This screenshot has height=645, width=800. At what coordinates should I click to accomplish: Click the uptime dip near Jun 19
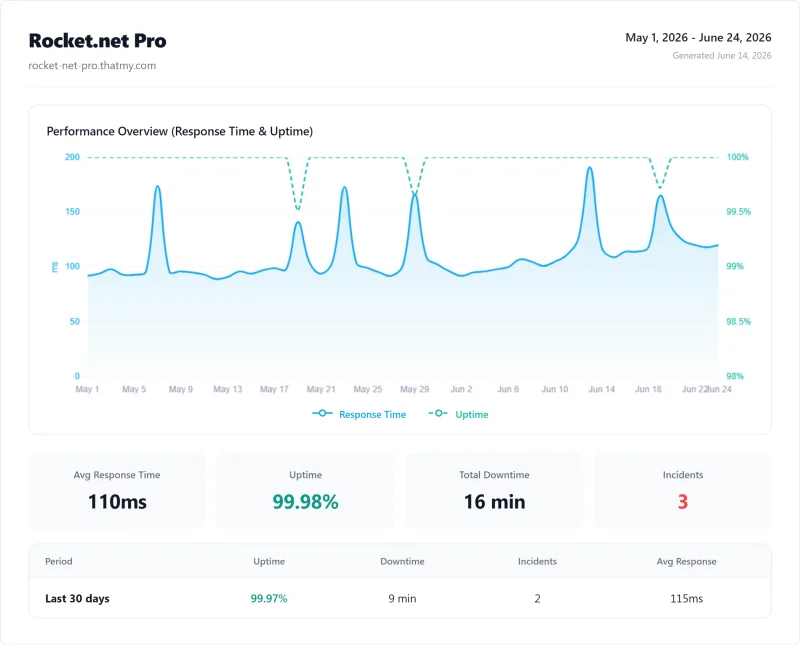(x=660, y=188)
